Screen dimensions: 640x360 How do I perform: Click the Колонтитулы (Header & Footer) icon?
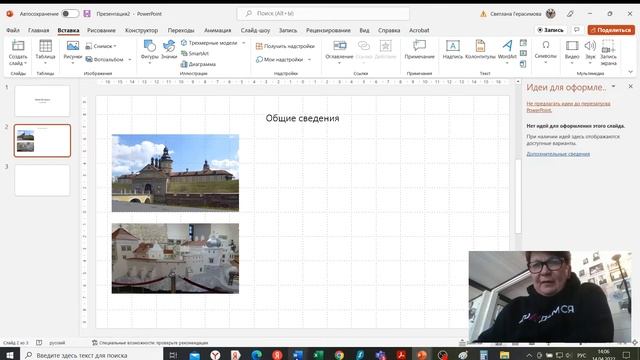[x=480, y=45]
